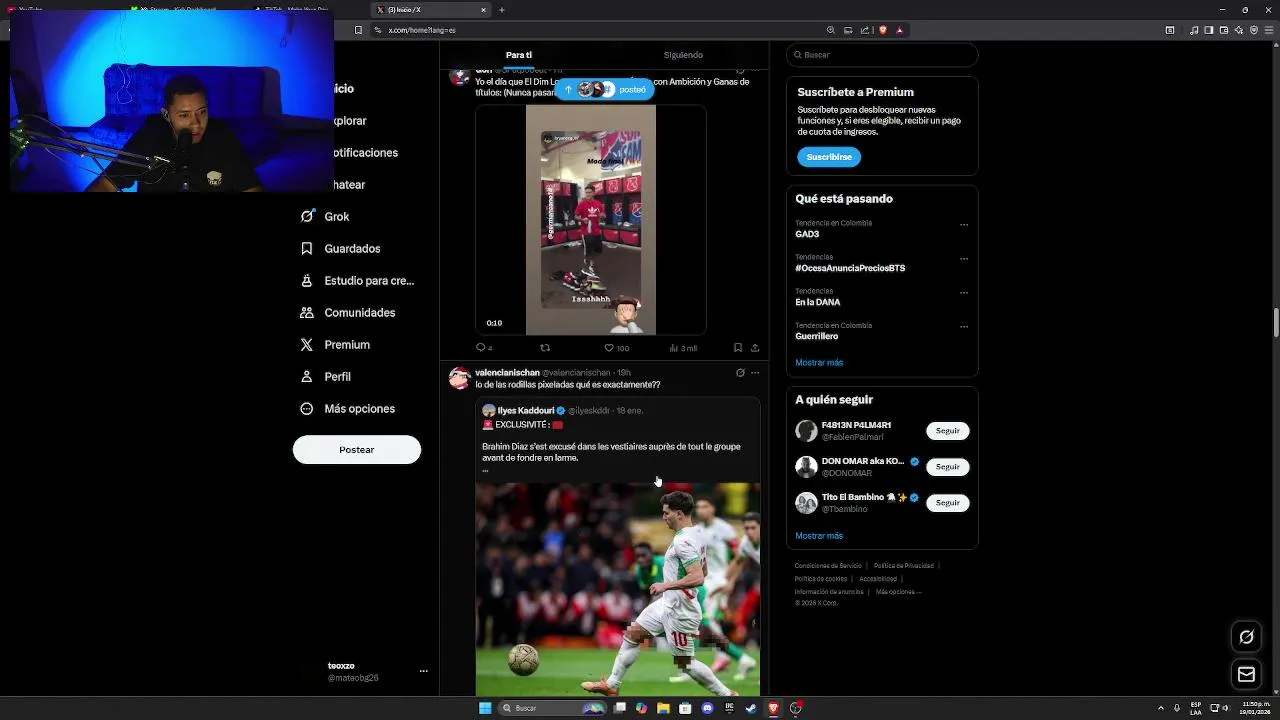
Task: Select the Inicio / X browser tab
Action: click(x=430, y=10)
